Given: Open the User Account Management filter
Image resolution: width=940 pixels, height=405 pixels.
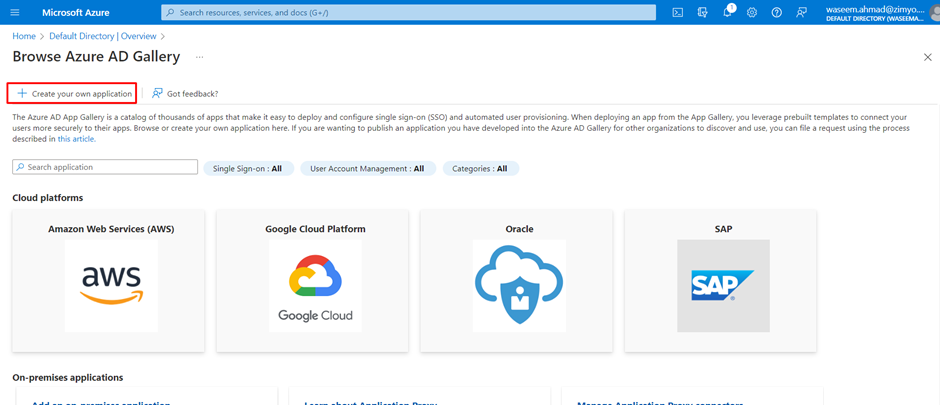Looking at the screenshot, I should point(367,169).
